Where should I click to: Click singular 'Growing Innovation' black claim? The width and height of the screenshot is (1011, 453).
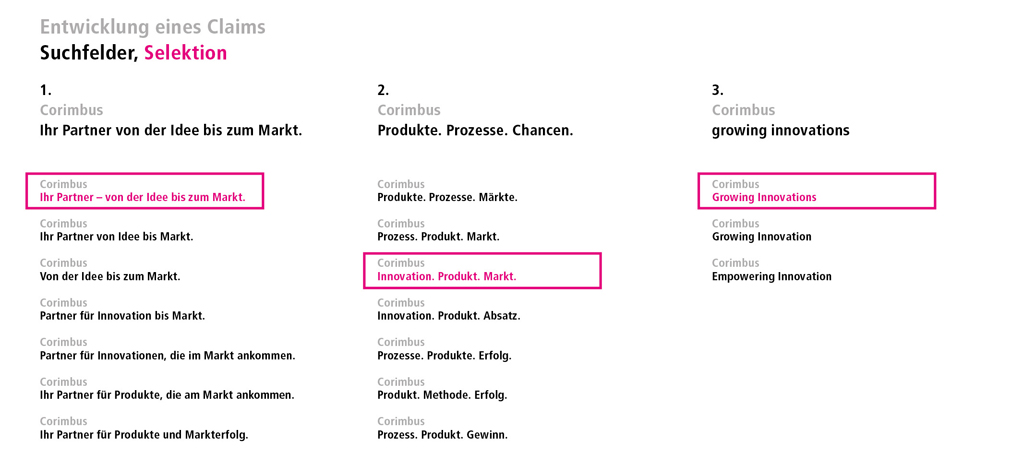(x=761, y=236)
